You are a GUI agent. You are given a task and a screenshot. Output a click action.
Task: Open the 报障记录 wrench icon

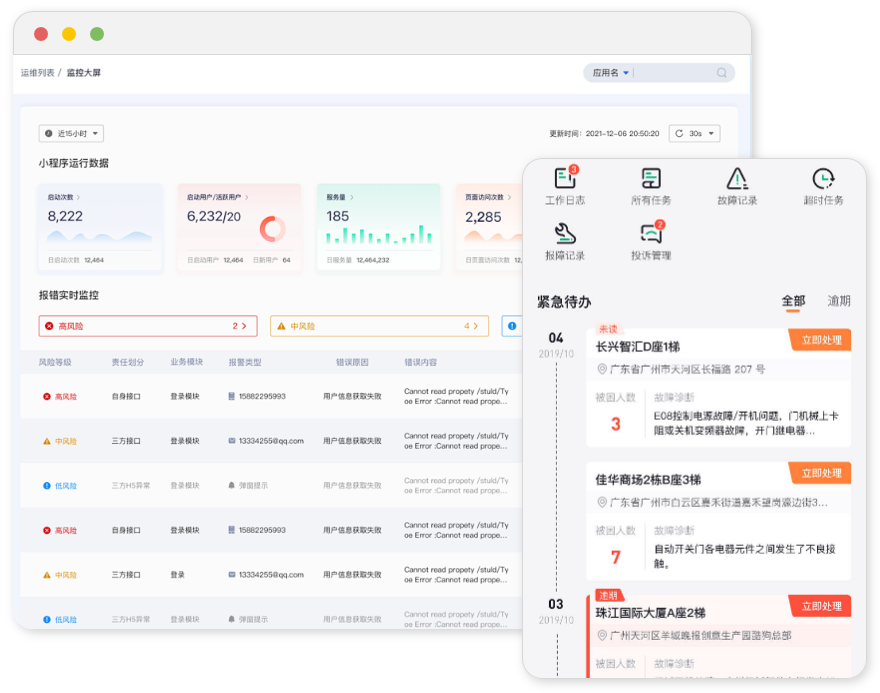pos(562,237)
